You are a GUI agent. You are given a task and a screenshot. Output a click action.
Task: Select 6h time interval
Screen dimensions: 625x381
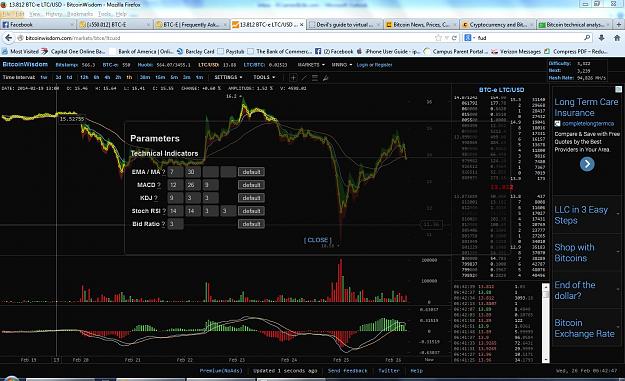click(96, 77)
